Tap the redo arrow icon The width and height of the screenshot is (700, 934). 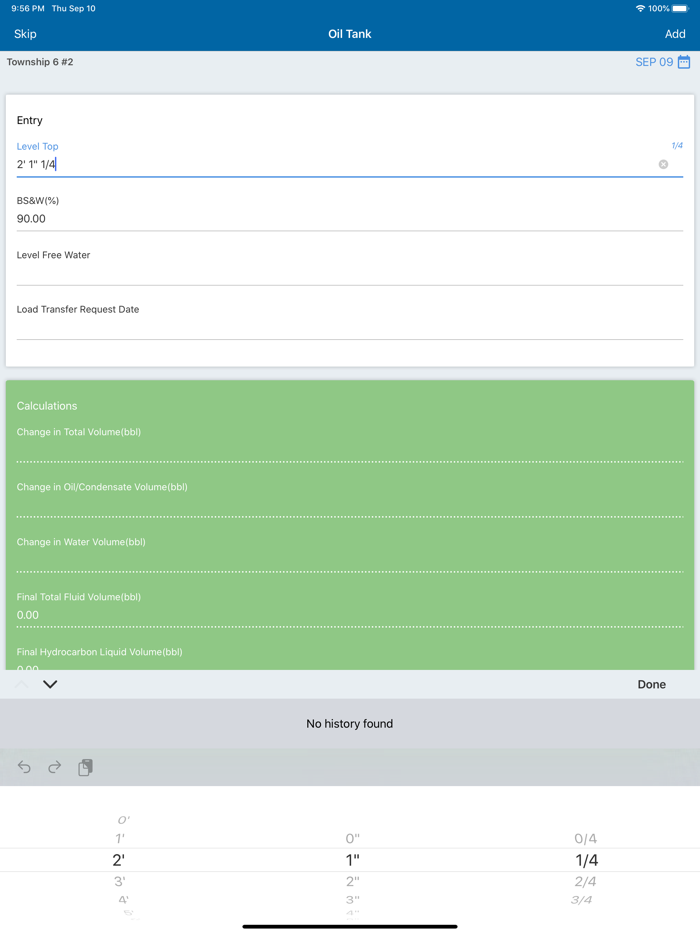tap(54, 767)
